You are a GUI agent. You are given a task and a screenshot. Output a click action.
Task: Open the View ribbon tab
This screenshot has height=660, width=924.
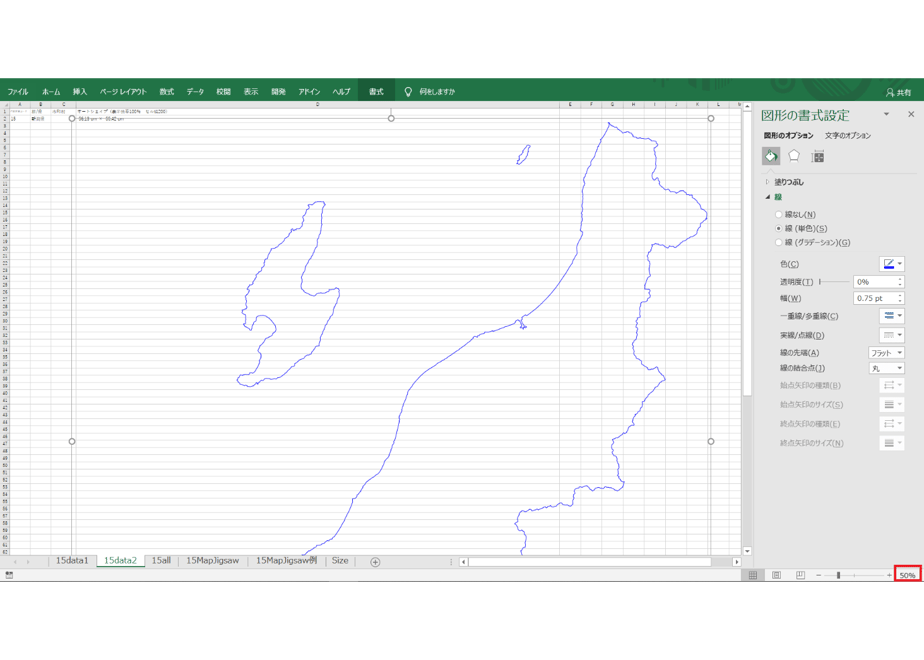(251, 92)
